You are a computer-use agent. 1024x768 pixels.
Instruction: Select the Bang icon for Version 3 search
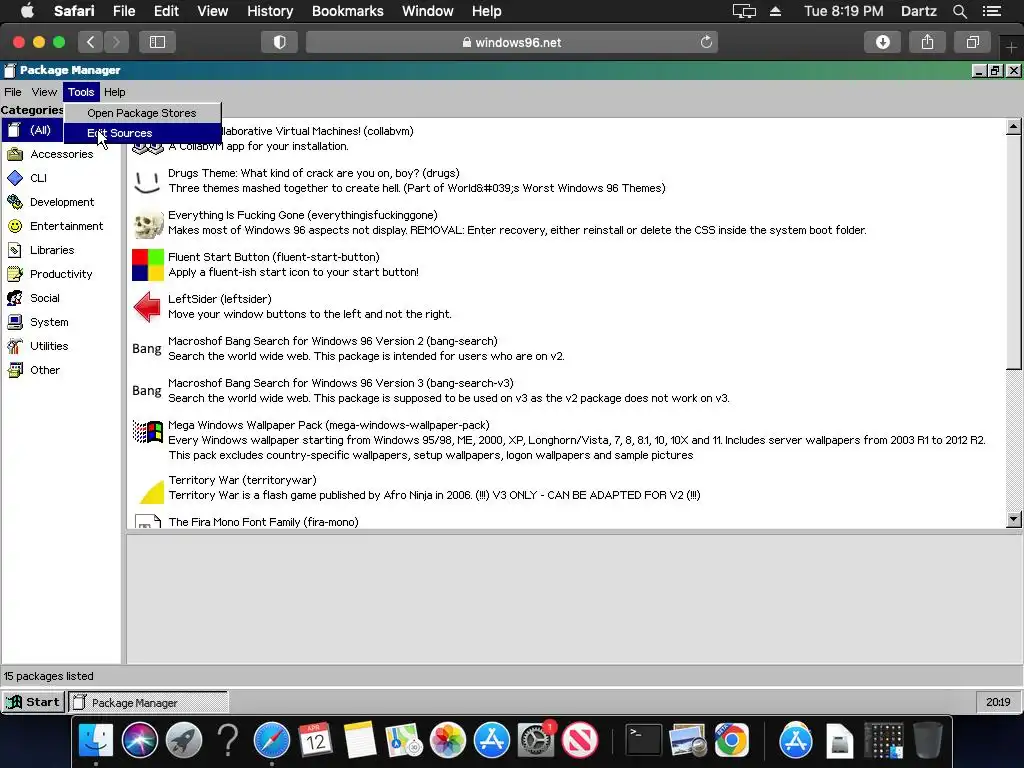146,391
